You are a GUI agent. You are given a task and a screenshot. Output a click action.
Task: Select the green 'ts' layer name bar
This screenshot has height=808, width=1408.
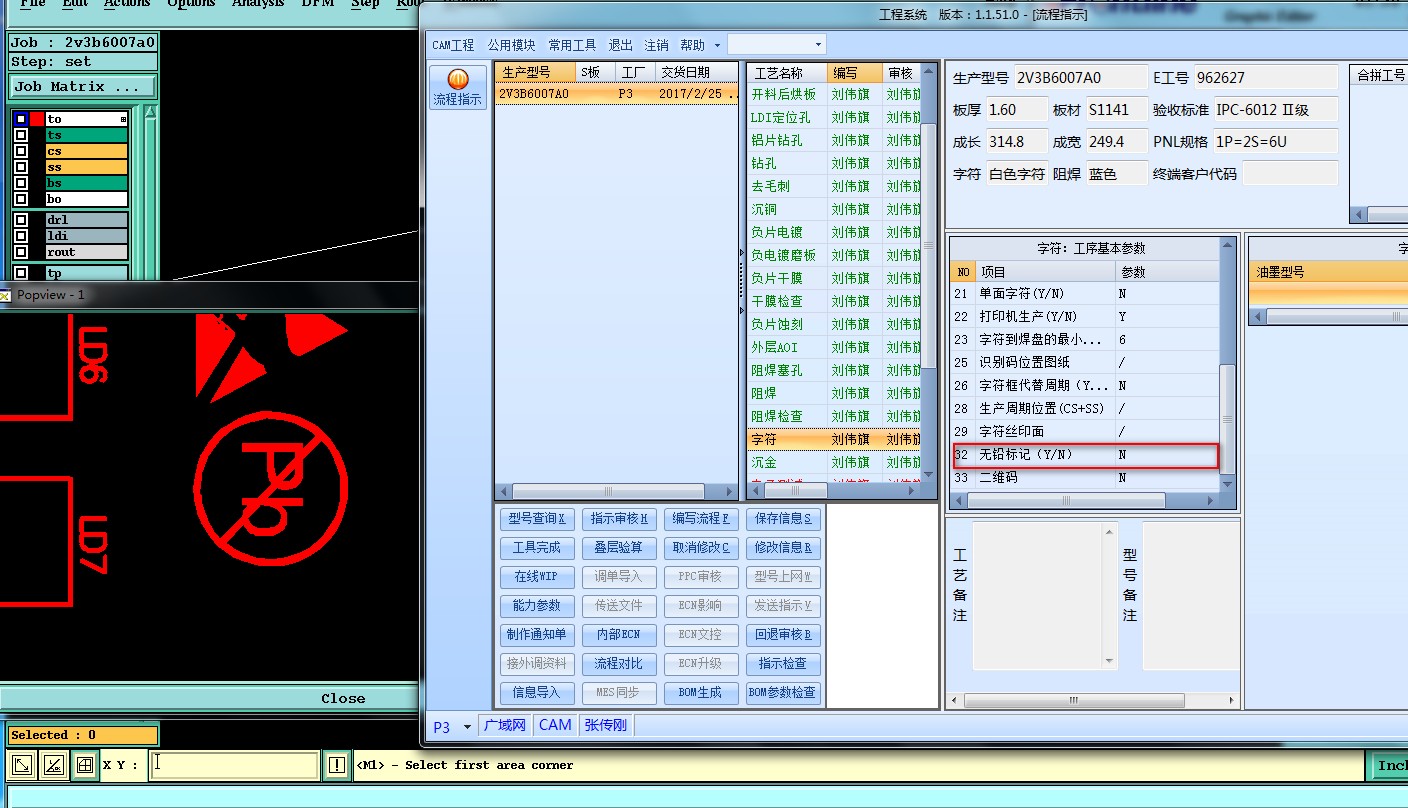click(86, 135)
